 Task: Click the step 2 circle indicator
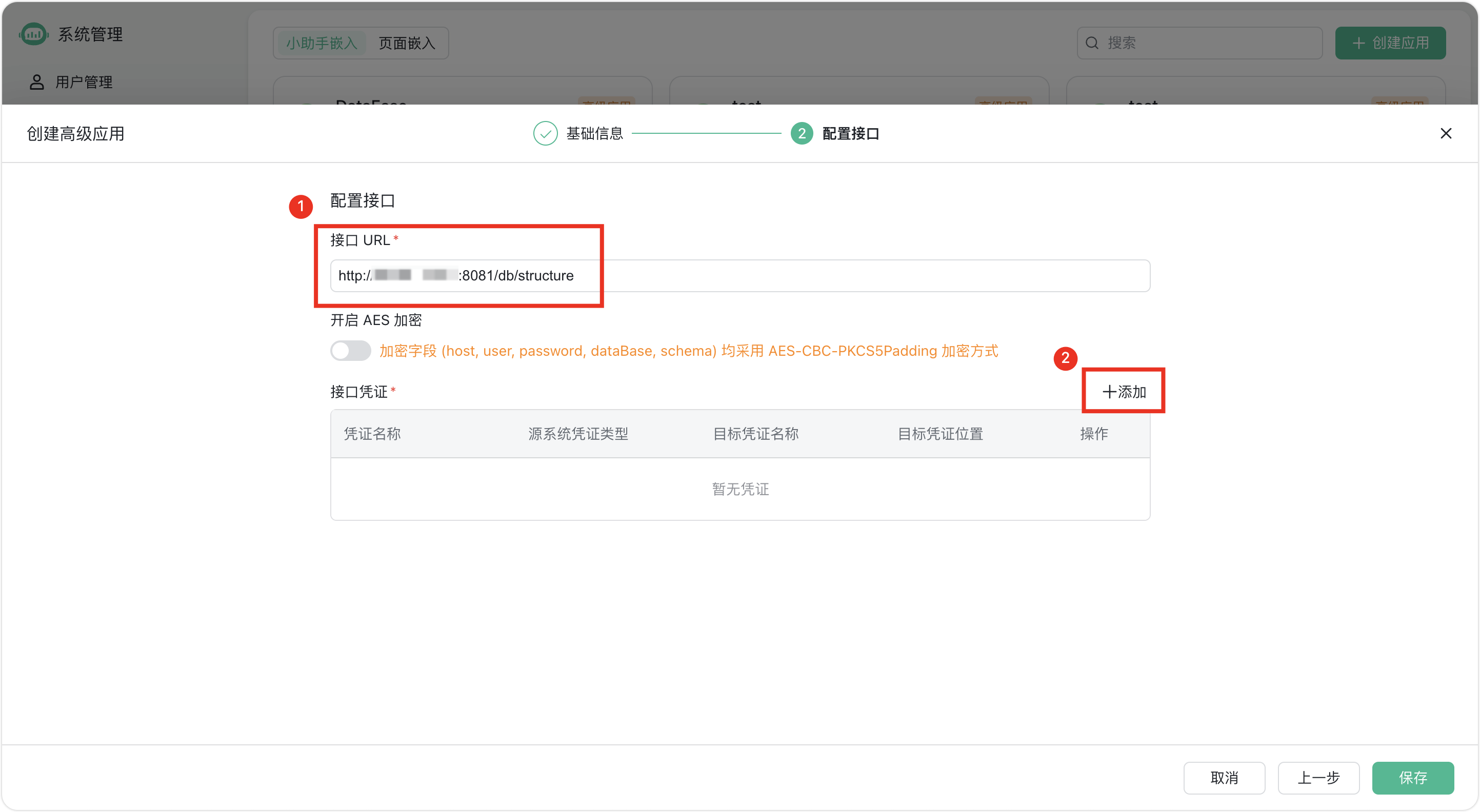tap(802, 133)
